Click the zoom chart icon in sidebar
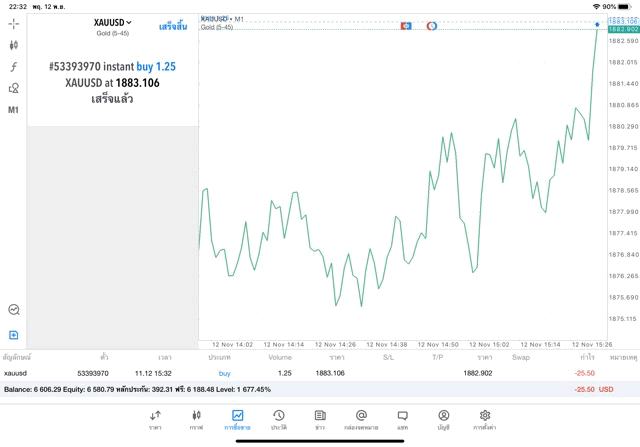 (x=14, y=310)
